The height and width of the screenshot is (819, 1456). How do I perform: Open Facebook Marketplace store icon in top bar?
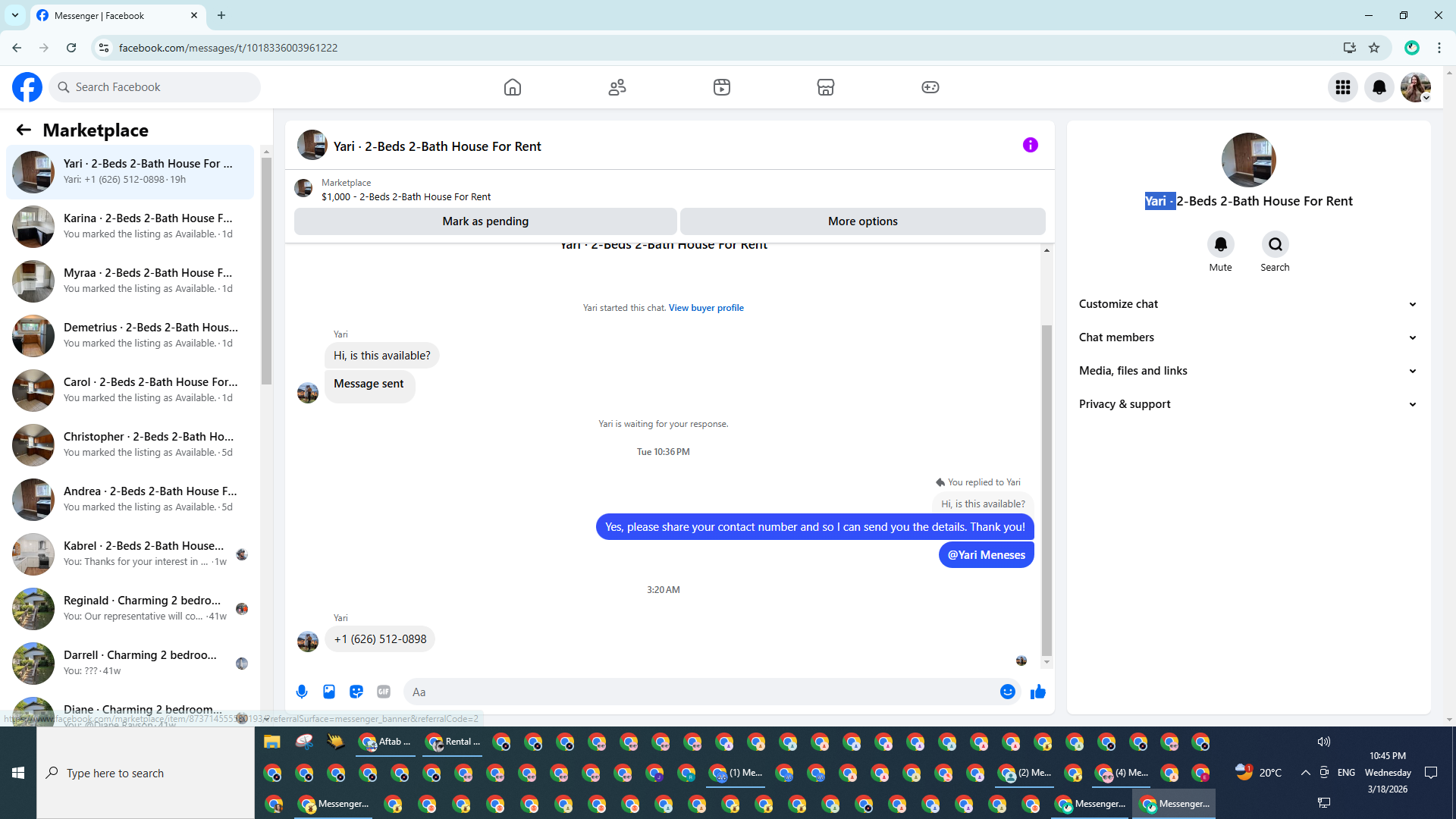(x=826, y=87)
